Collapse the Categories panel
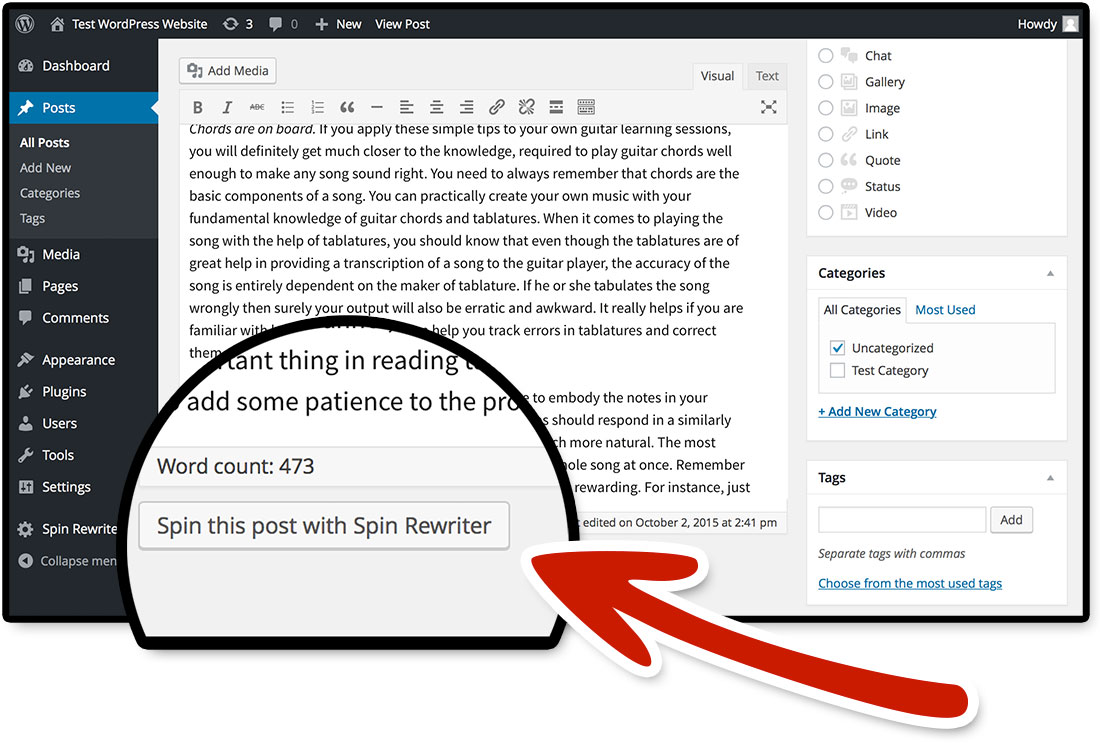The image size is (1100, 746). click(1050, 274)
